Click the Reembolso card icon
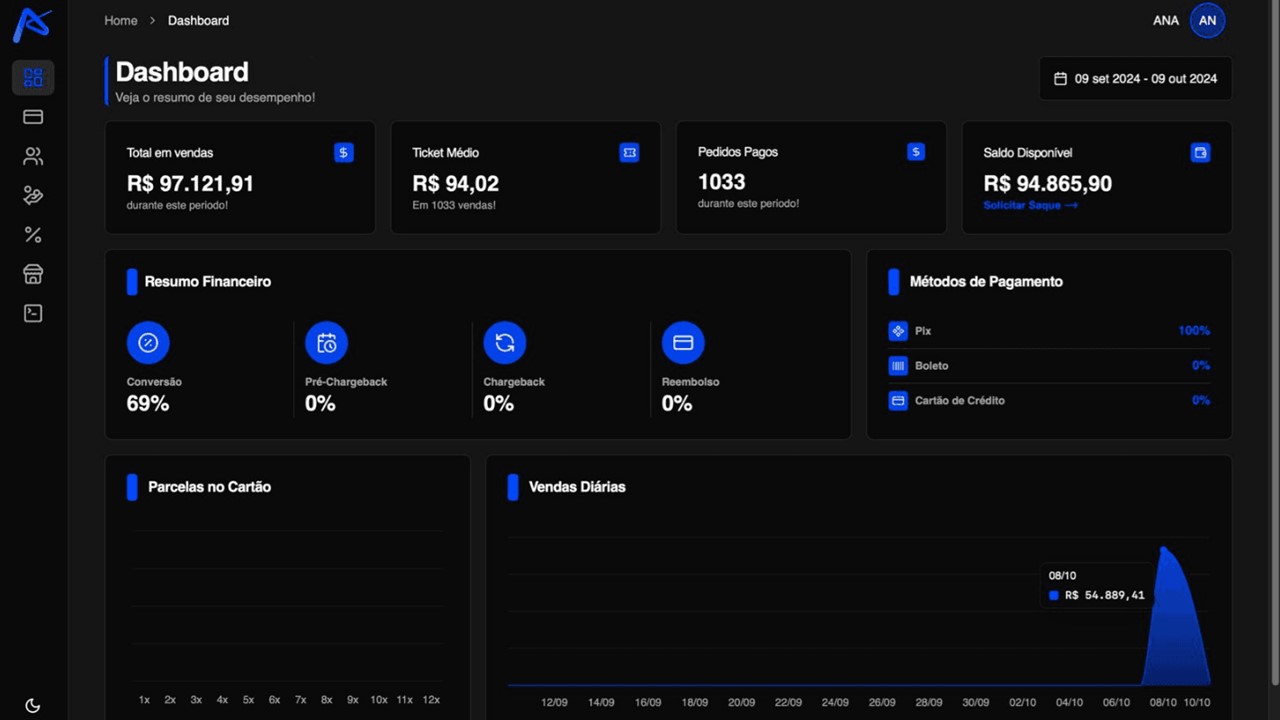 pyautogui.click(x=683, y=343)
